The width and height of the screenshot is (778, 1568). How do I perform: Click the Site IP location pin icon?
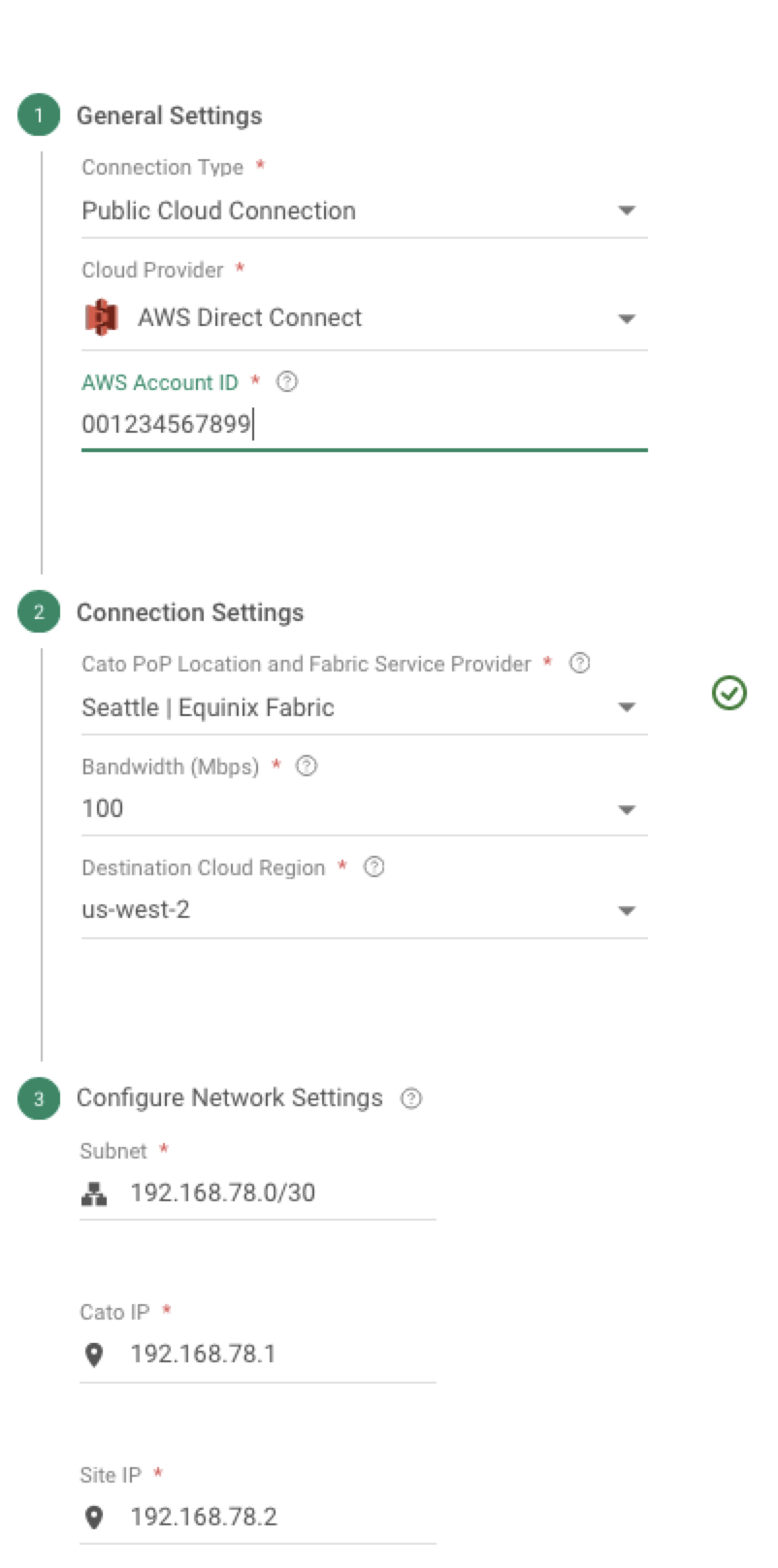[x=94, y=1518]
